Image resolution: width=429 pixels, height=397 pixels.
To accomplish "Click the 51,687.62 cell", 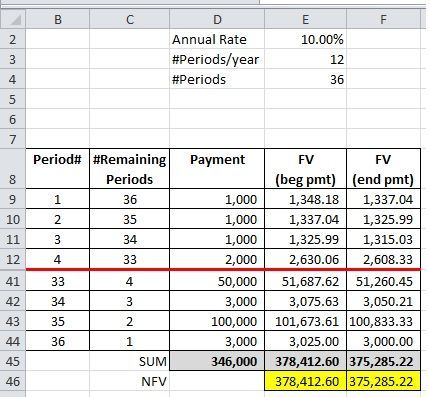I will 305,281.
